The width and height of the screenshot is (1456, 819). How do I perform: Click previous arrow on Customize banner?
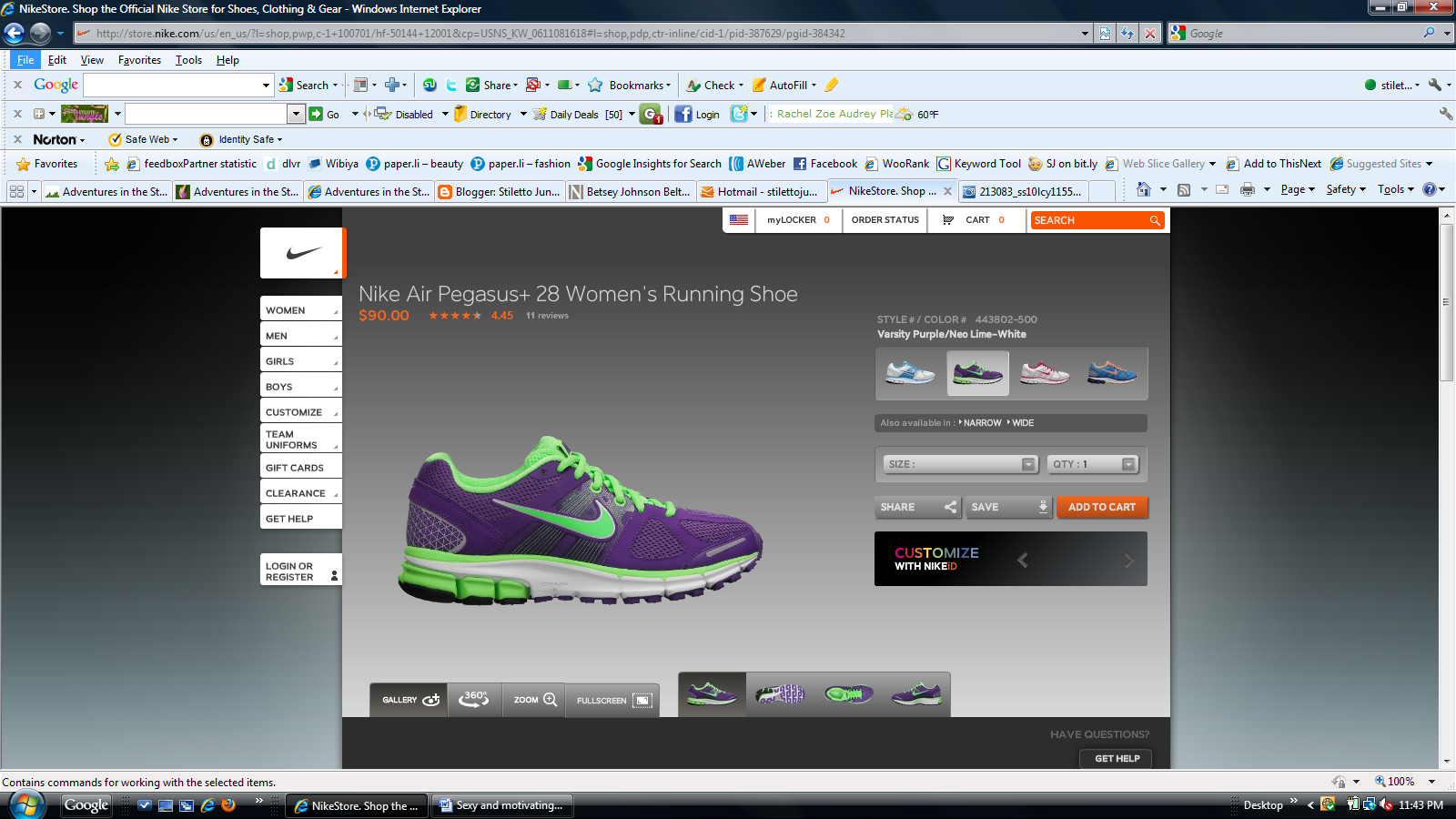1023,560
